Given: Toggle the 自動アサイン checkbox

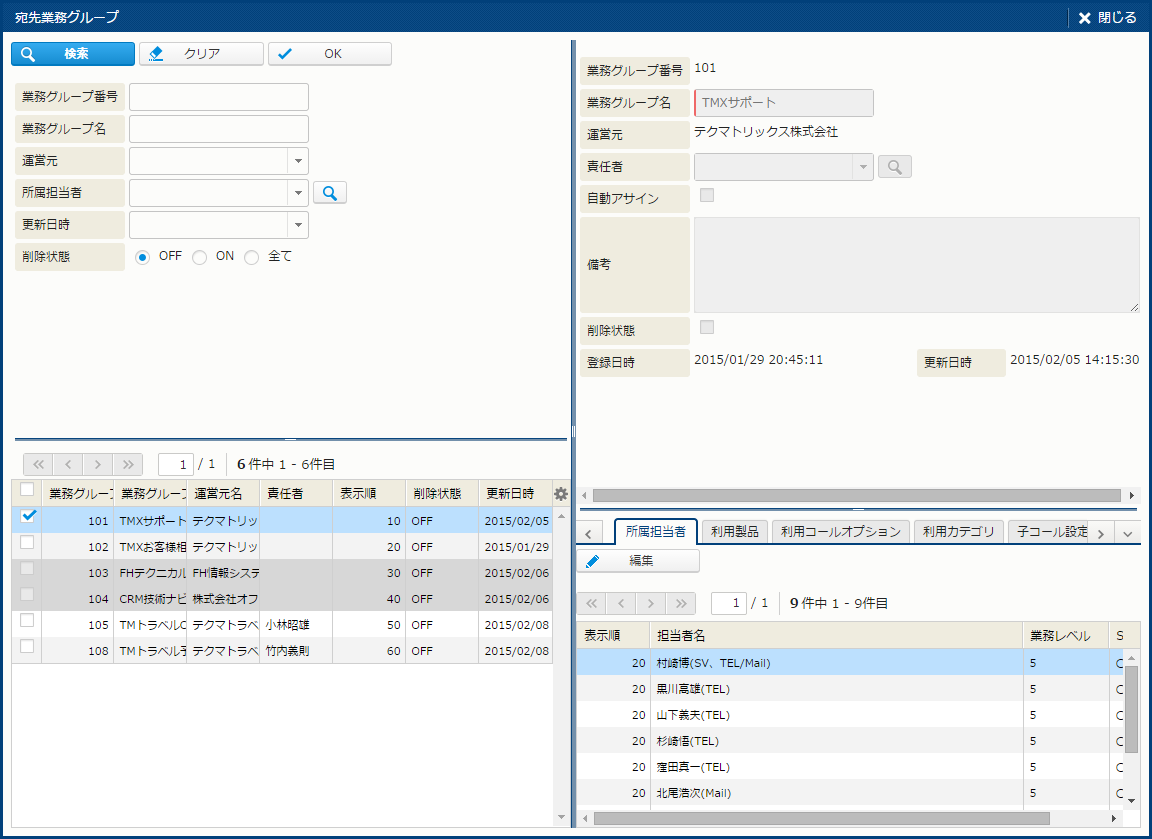Looking at the screenshot, I should (707, 195).
